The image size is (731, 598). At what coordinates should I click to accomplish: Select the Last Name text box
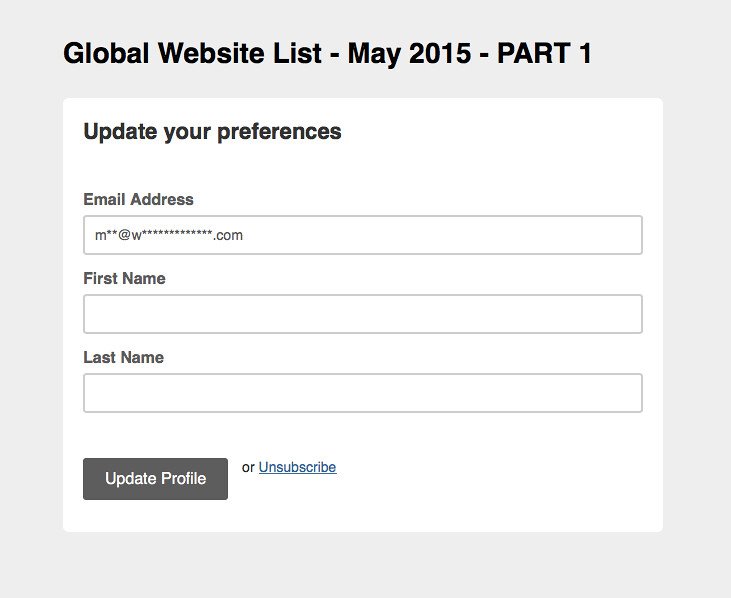coord(362,393)
